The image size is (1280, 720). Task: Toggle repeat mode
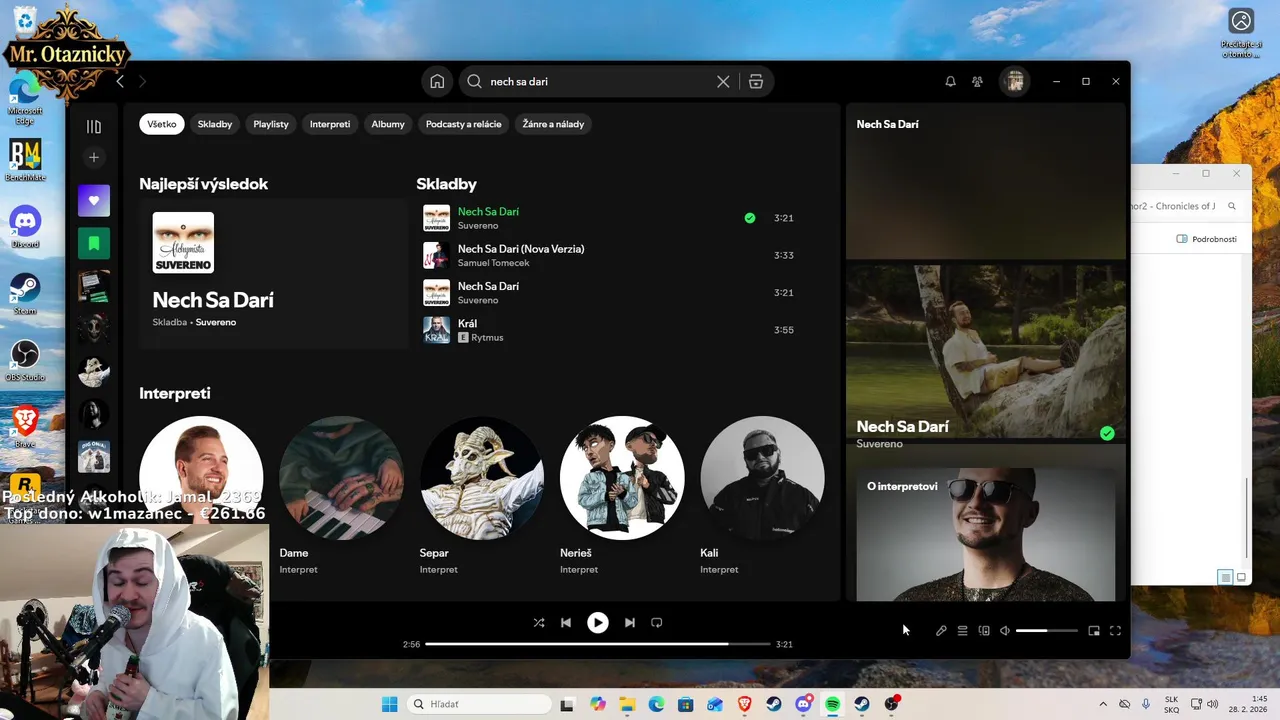pos(657,622)
